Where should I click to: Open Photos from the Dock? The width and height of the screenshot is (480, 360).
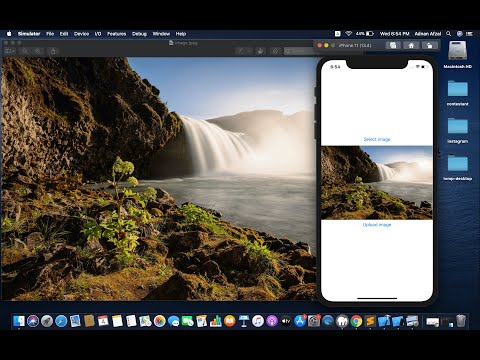(160, 321)
